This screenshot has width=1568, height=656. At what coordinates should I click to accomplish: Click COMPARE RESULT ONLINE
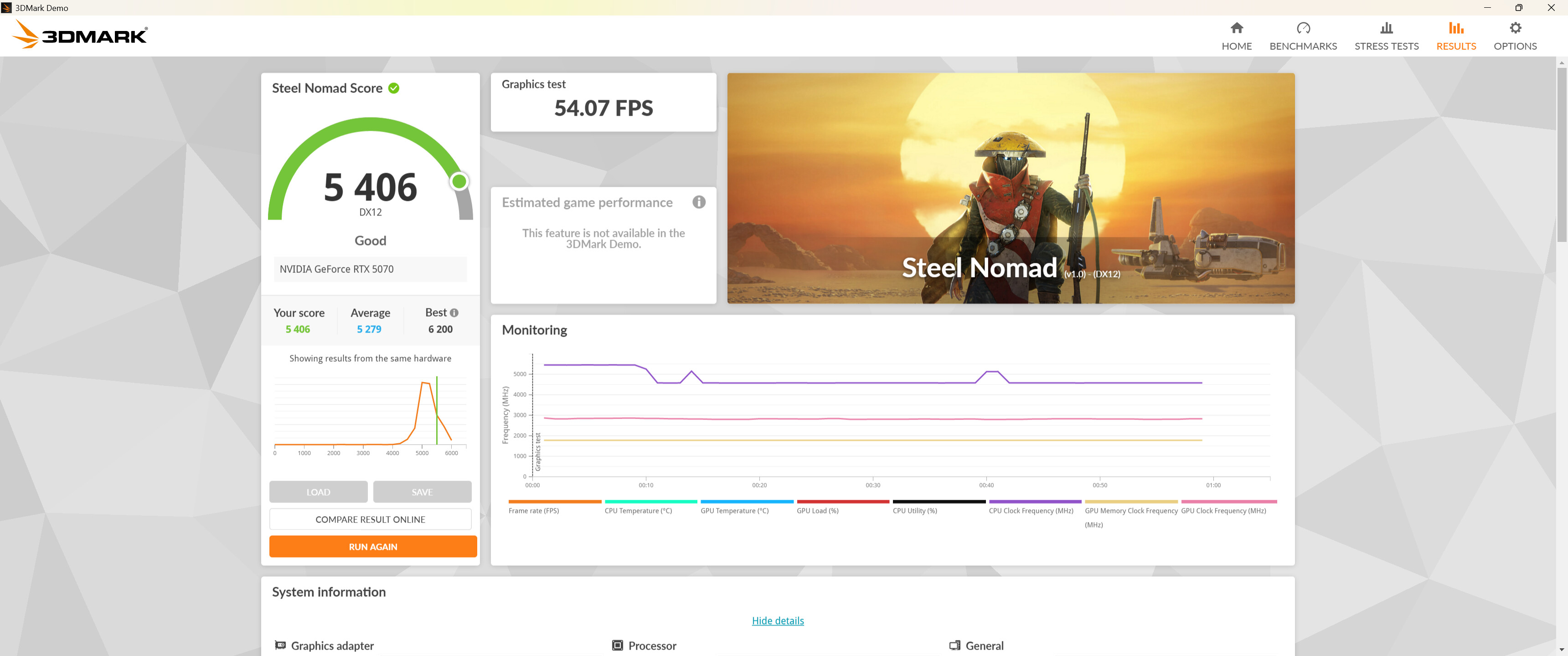coord(370,519)
